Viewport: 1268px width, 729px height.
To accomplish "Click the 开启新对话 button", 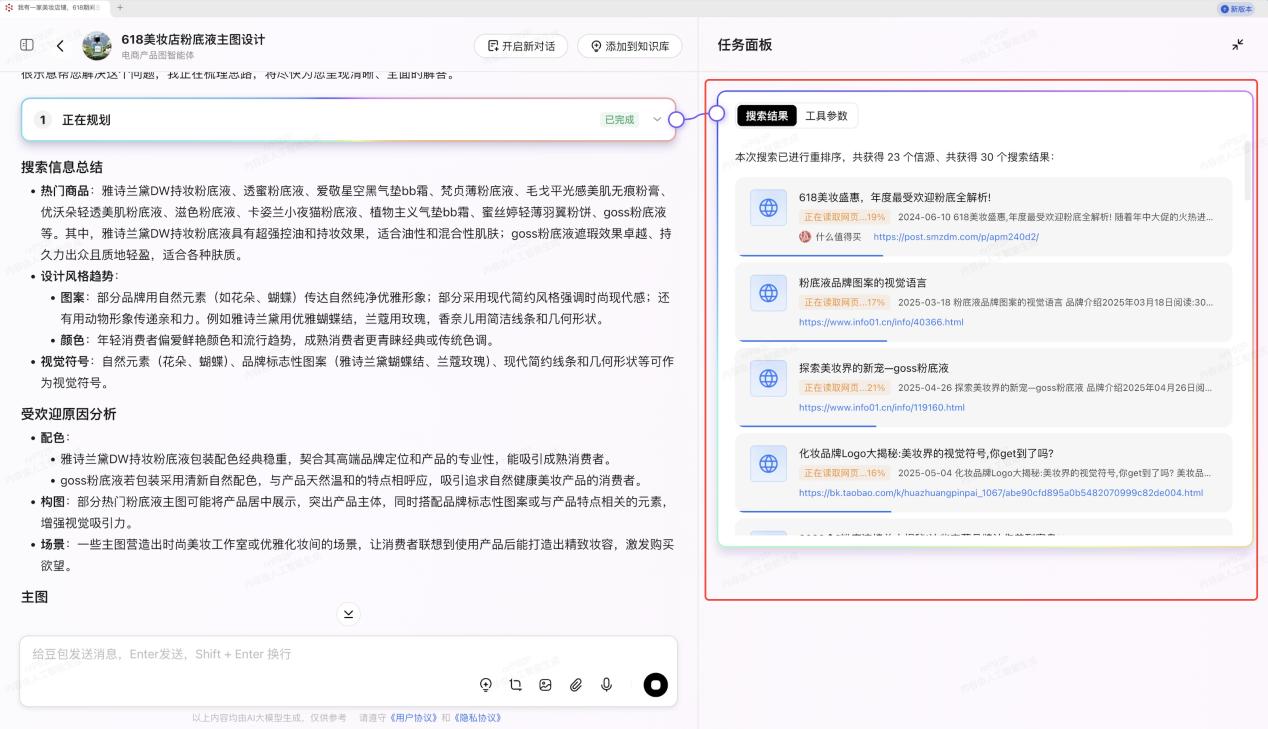I will (521, 46).
